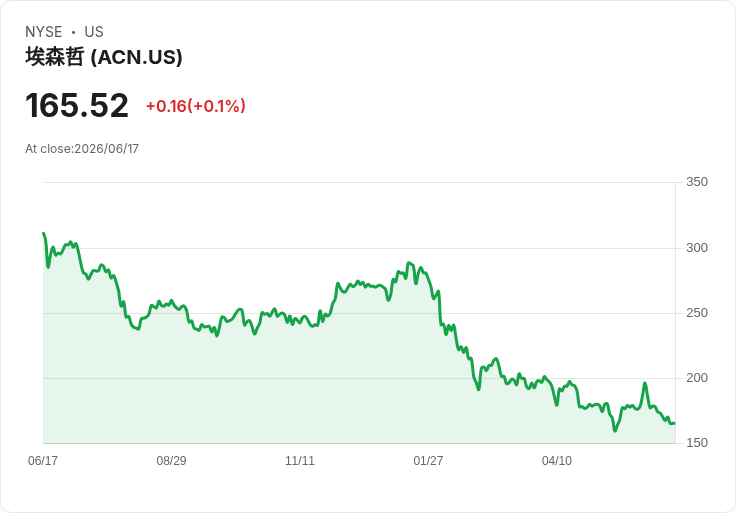Viewport: 736px width, 513px height.
Task: Click the +0.16(+0.1%) price change
Action: click(196, 106)
